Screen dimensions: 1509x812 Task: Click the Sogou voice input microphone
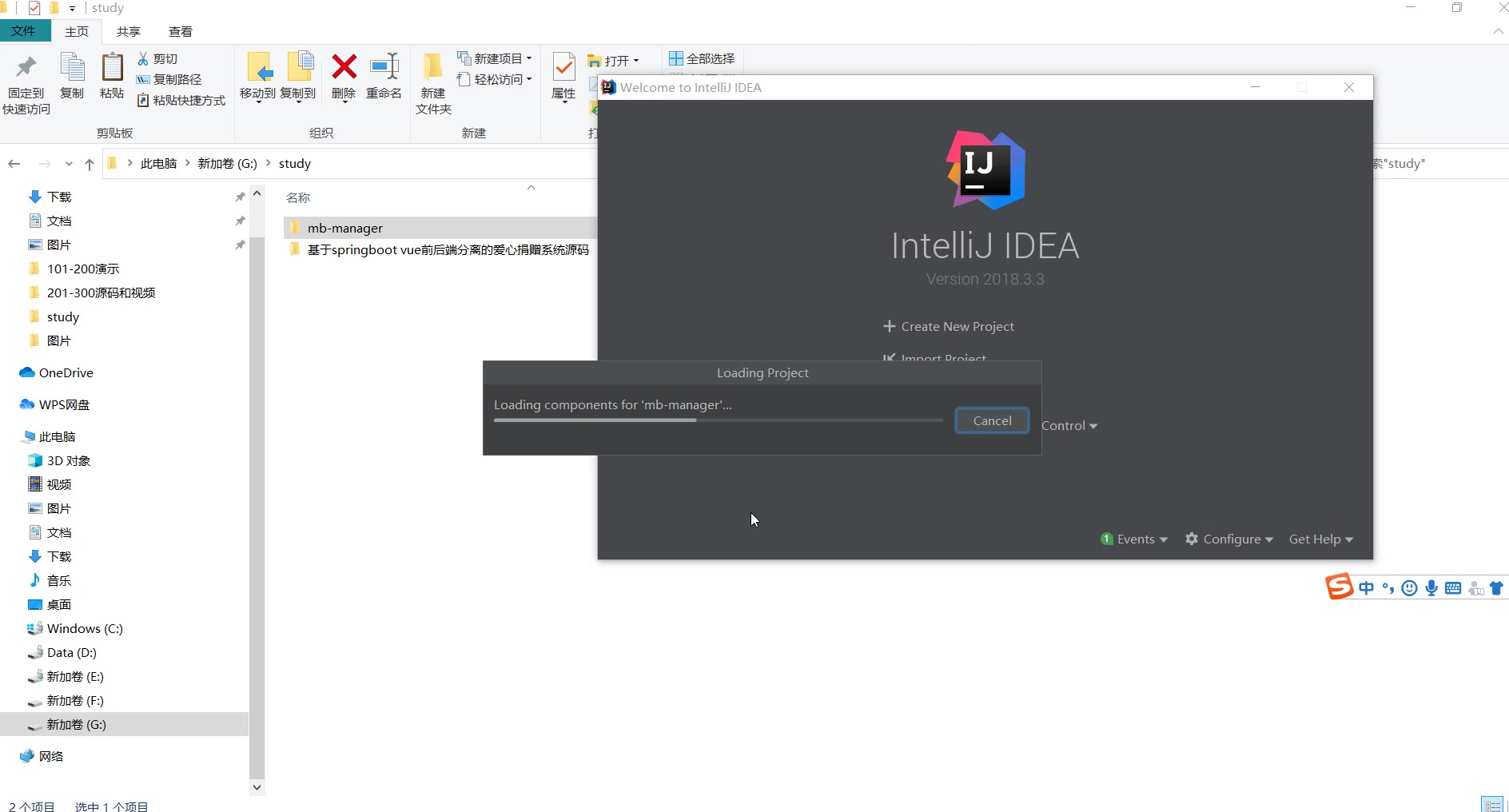coord(1431,588)
